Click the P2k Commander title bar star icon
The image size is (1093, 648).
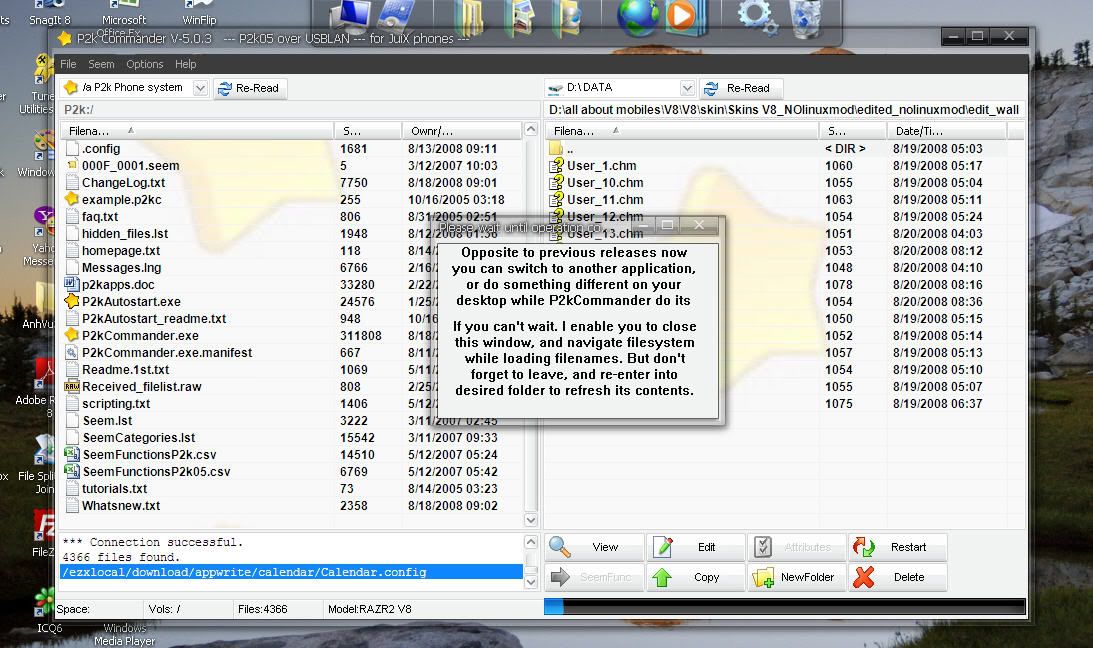(x=64, y=38)
